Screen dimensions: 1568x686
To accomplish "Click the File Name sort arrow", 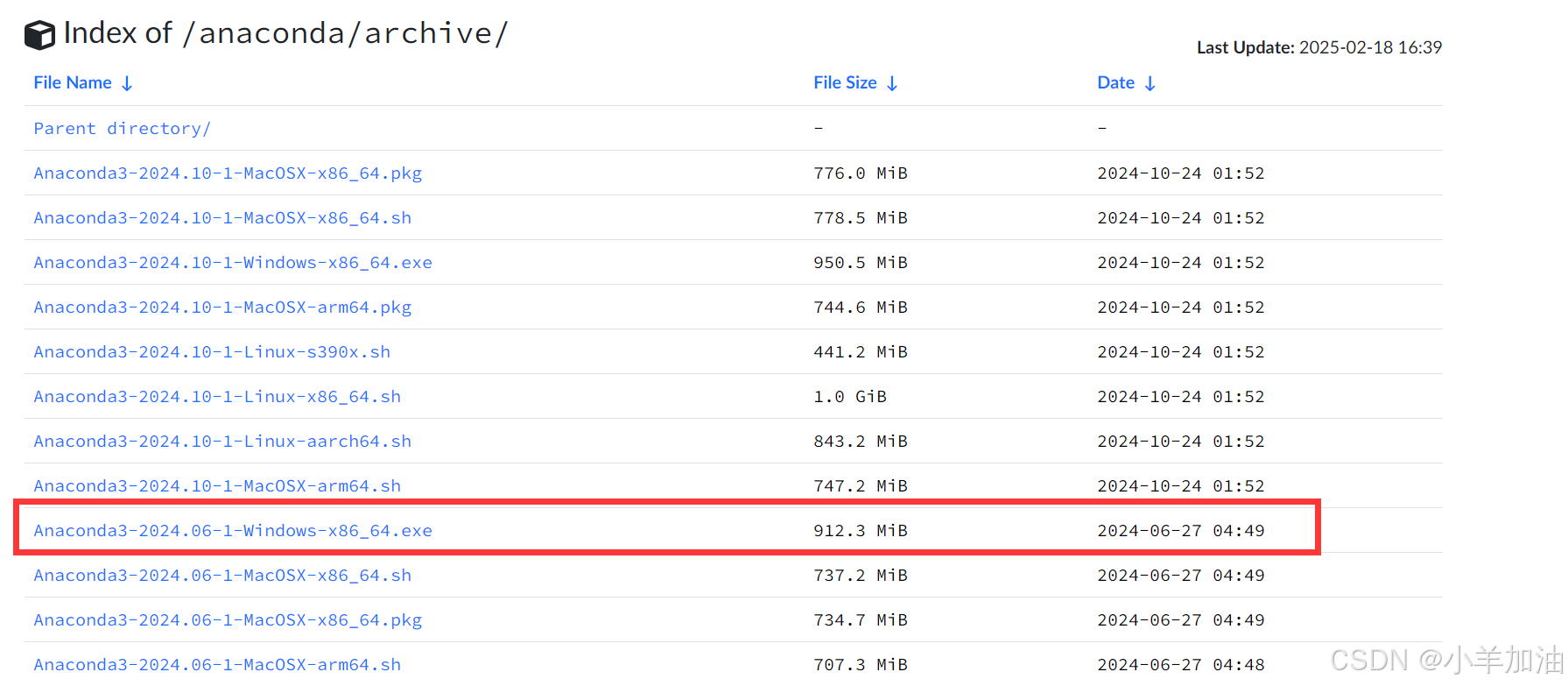I will click(127, 83).
